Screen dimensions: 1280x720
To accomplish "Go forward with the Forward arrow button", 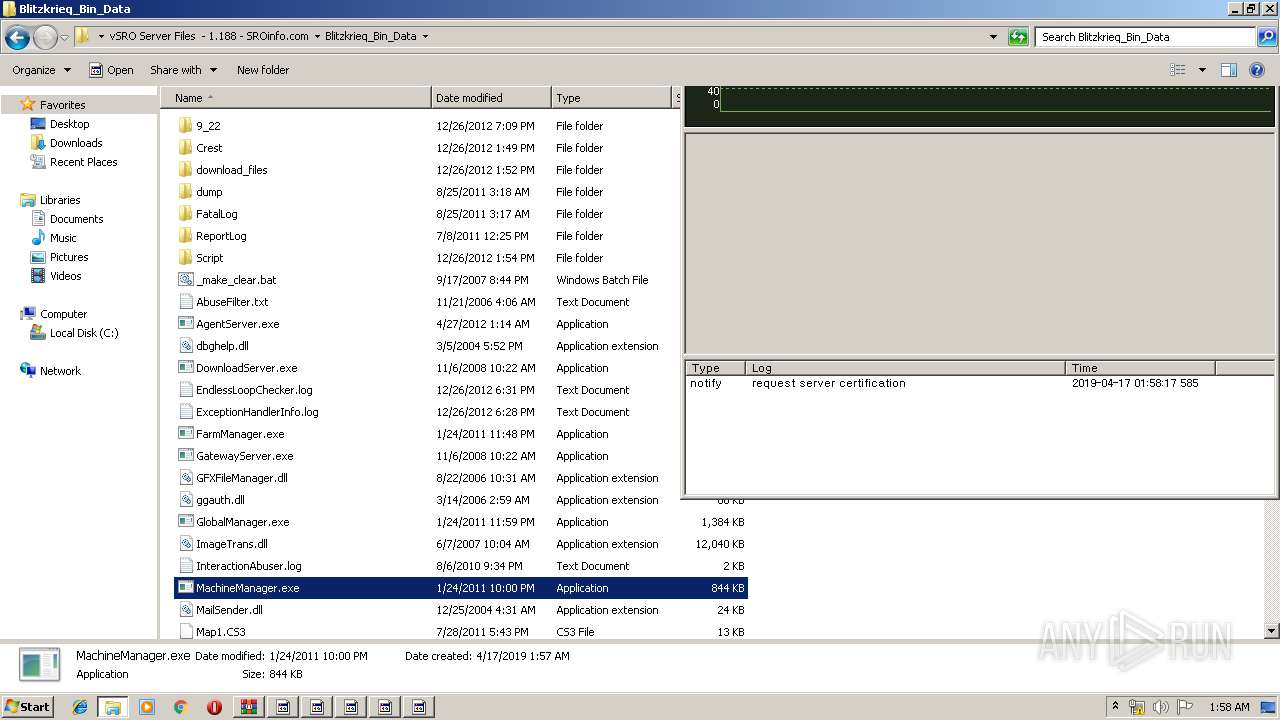I will tap(45, 38).
